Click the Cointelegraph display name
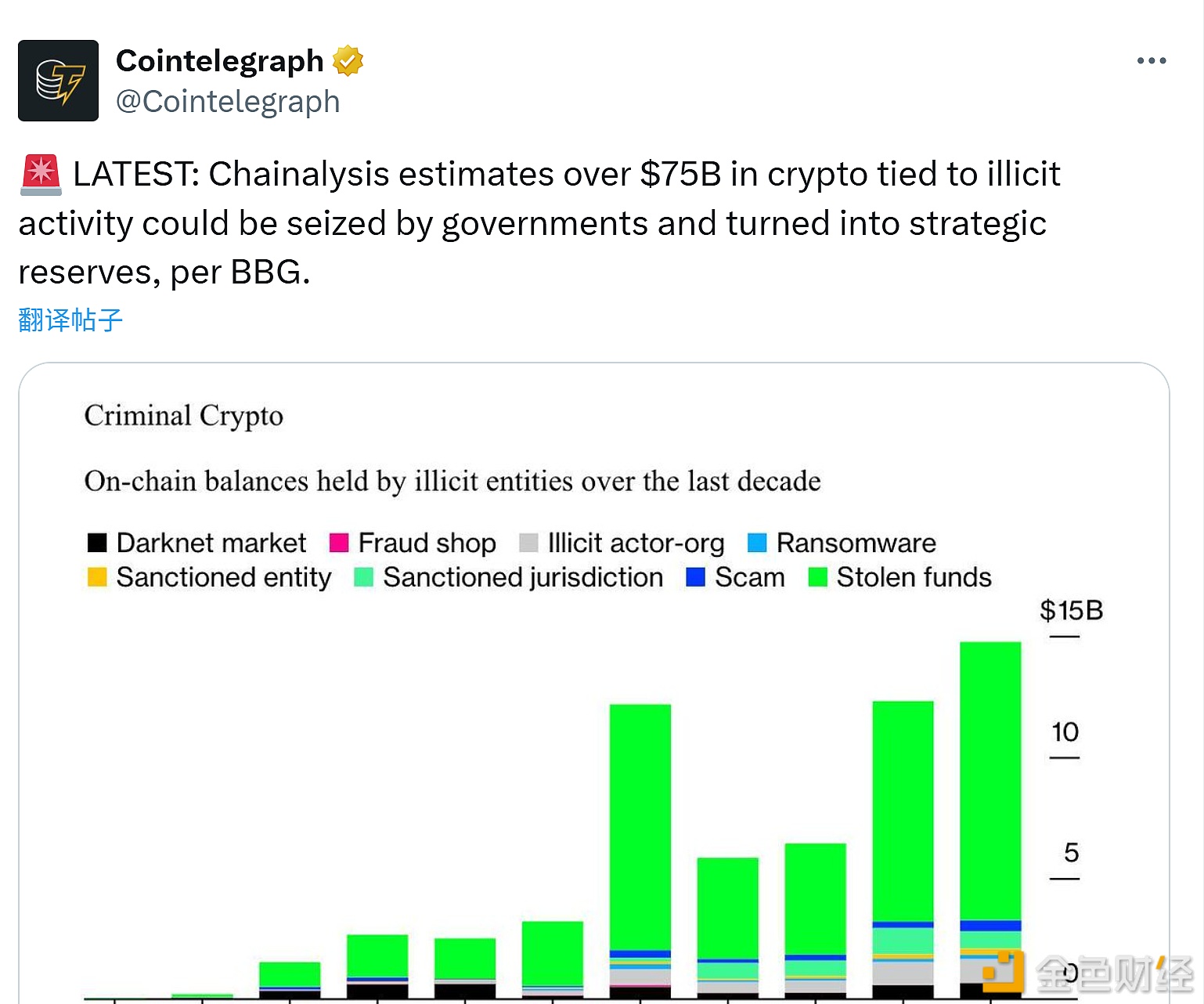The image size is (1204, 1004). pos(219,61)
